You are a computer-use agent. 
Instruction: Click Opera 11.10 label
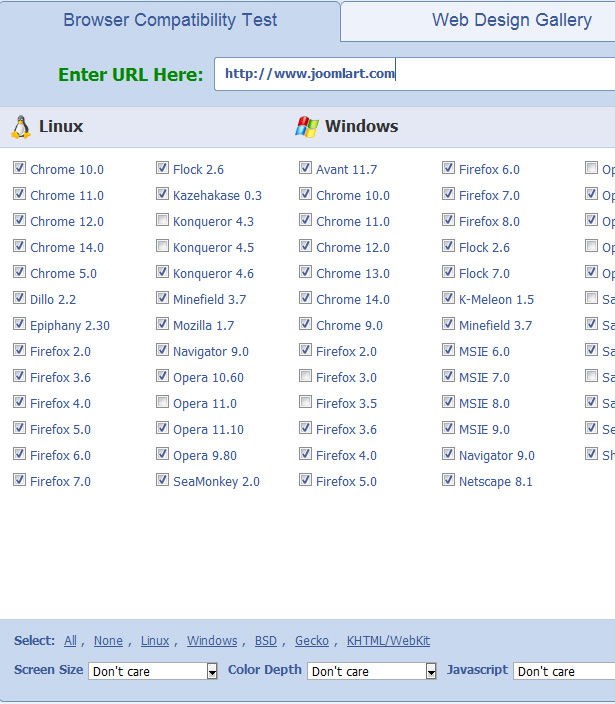(208, 430)
